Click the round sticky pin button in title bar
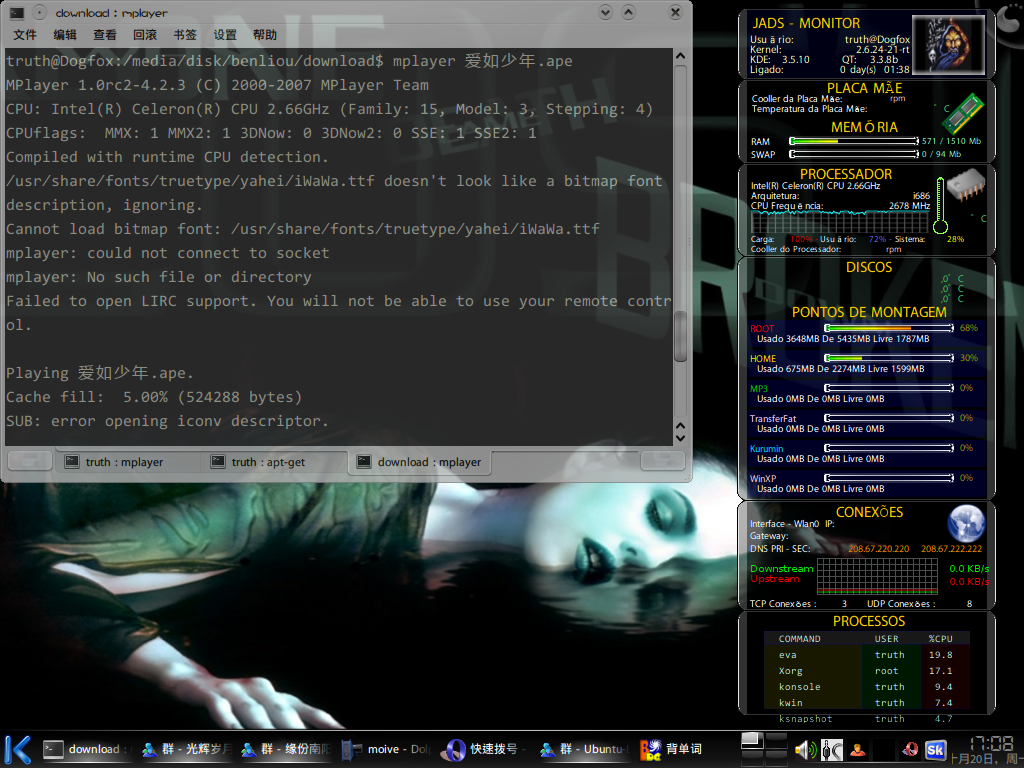Image resolution: width=1024 pixels, height=768 pixels. click(x=40, y=12)
